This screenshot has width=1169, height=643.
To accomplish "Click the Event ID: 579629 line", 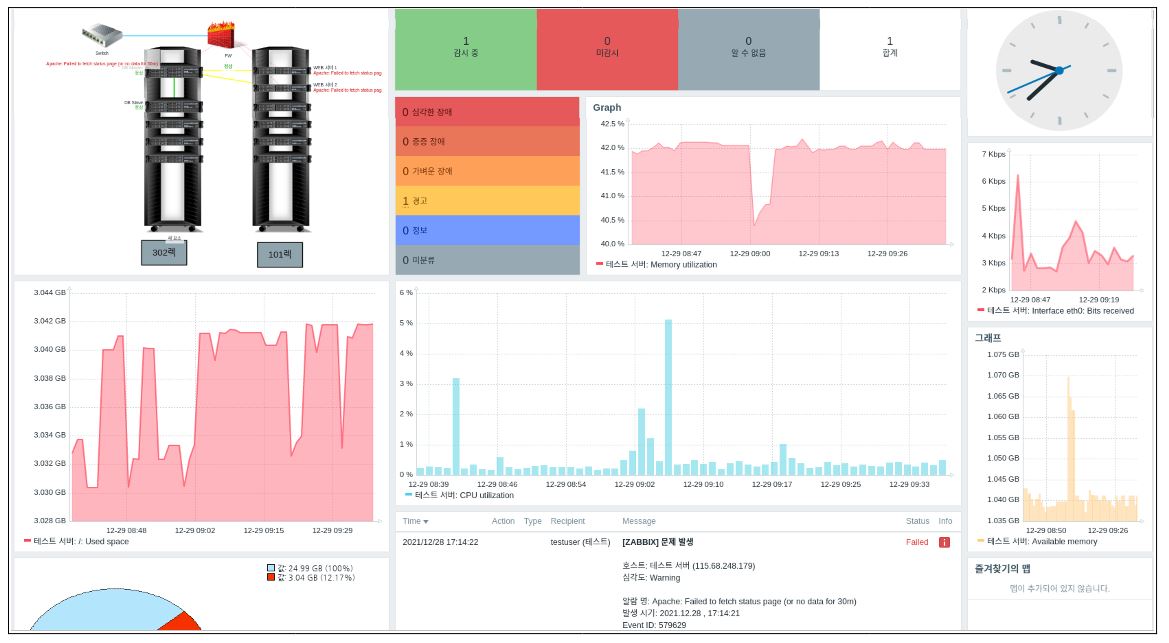I will (x=654, y=625).
